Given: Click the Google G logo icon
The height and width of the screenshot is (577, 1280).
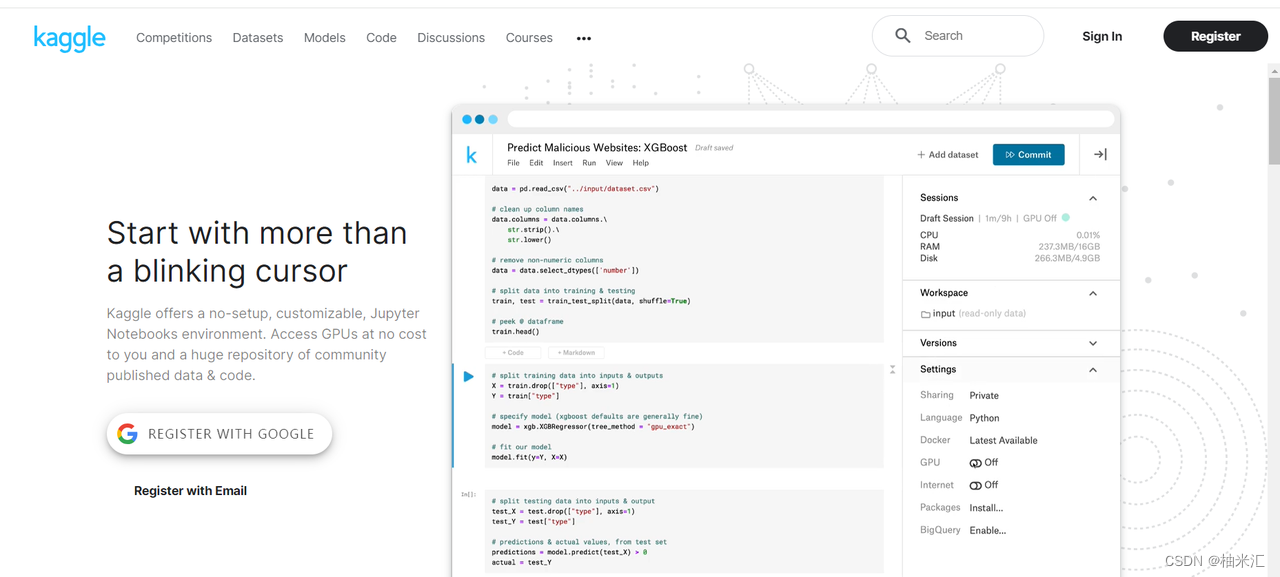Looking at the screenshot, I should tap(127, 434).
